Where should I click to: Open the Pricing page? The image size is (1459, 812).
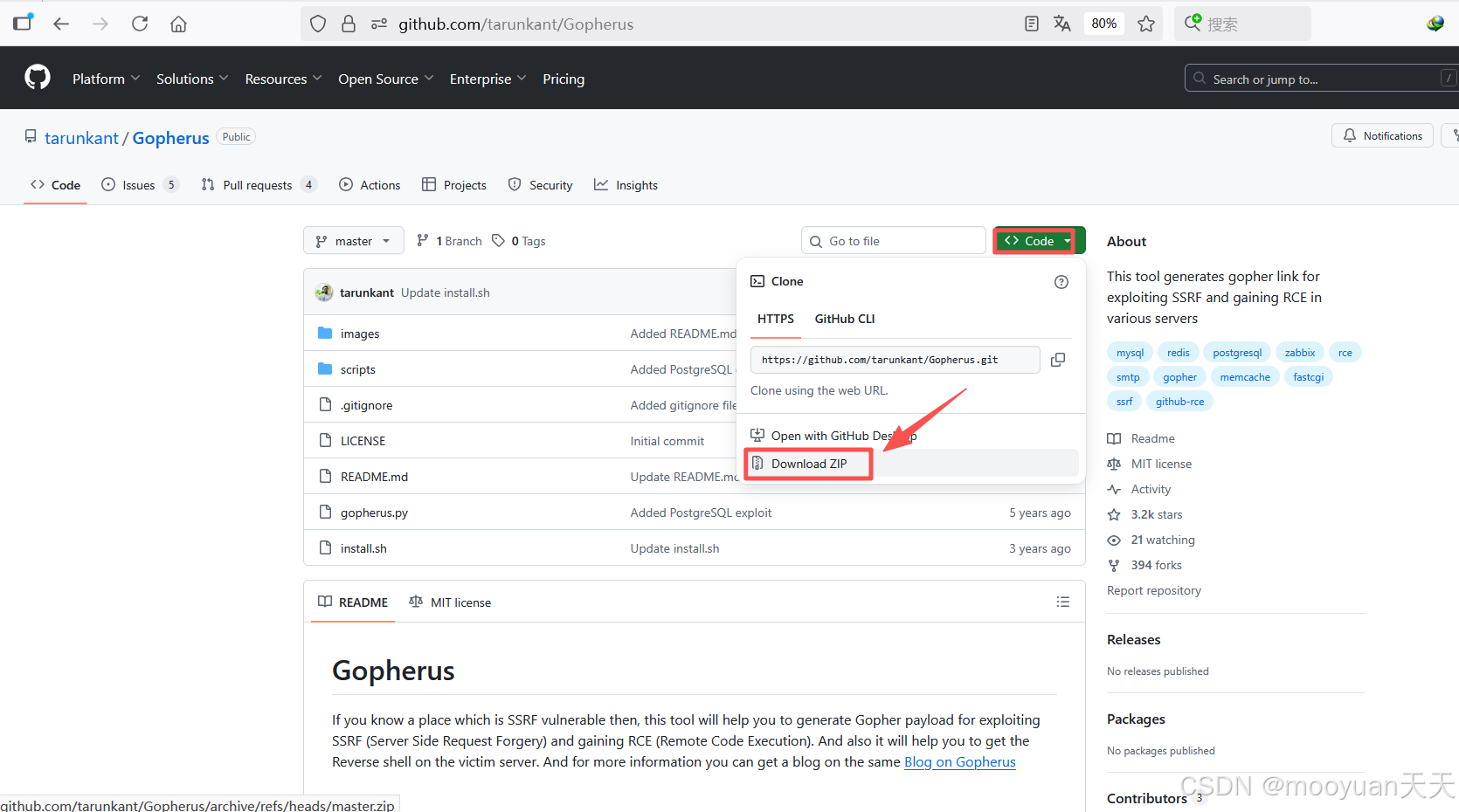coord(564,79)
